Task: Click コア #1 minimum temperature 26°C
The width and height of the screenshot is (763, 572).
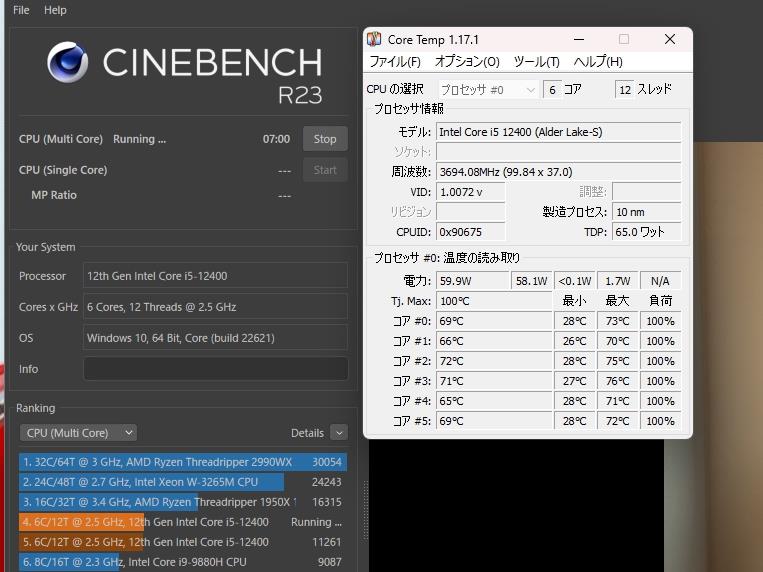Action: pyautogui.click(x=574, y=341)
